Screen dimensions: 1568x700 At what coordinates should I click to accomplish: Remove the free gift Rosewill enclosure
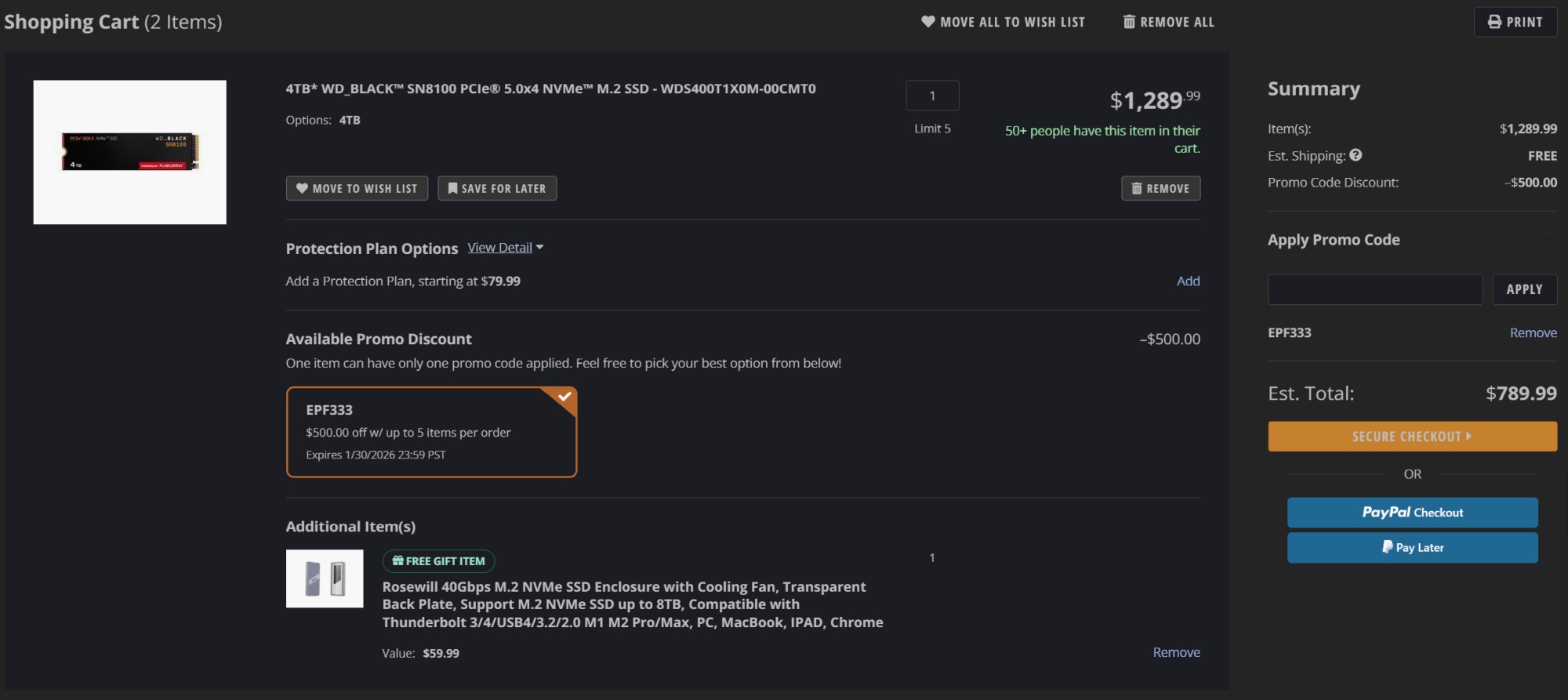click(x=1176, y=652)
